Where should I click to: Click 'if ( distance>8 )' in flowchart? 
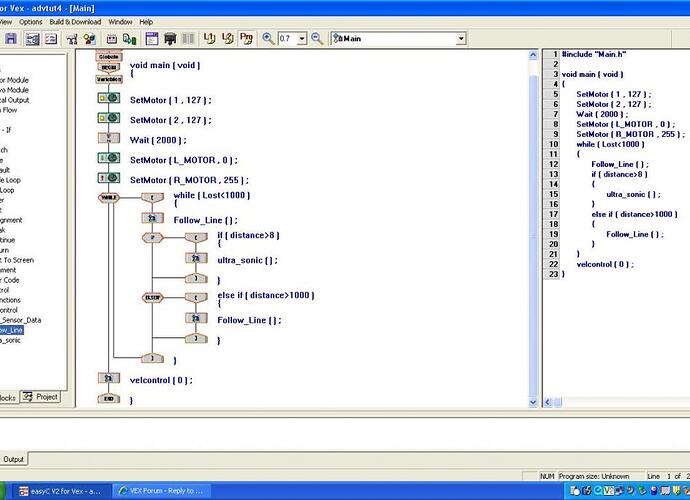pyautogui.click(x=248, y=235)
